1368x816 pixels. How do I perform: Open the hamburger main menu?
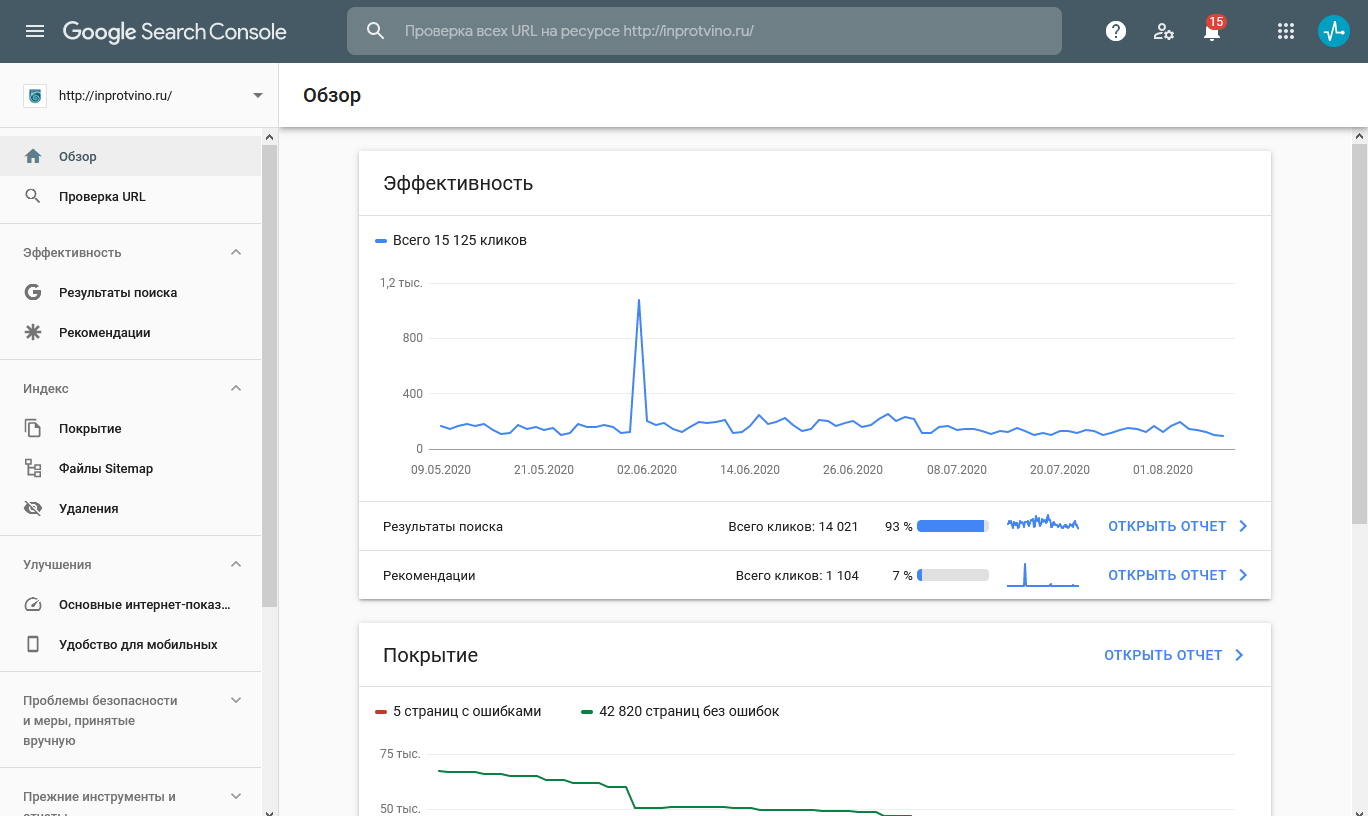35,31
